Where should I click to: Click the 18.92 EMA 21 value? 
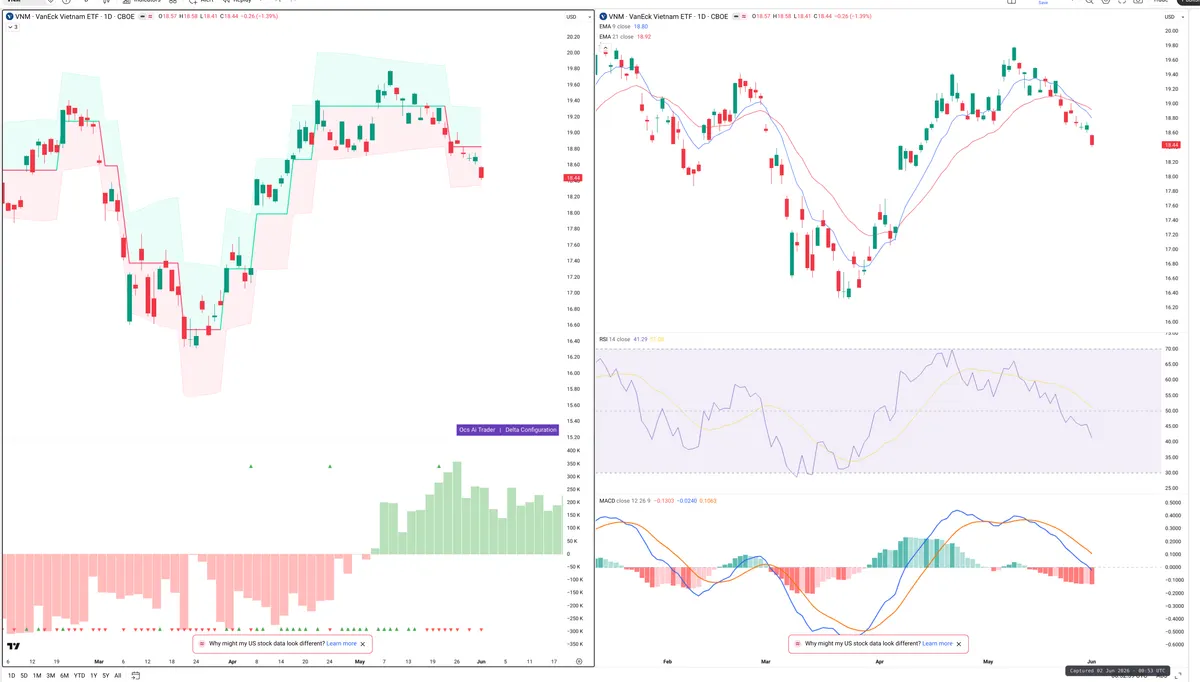pyautogui.click(x=644, y=37)
